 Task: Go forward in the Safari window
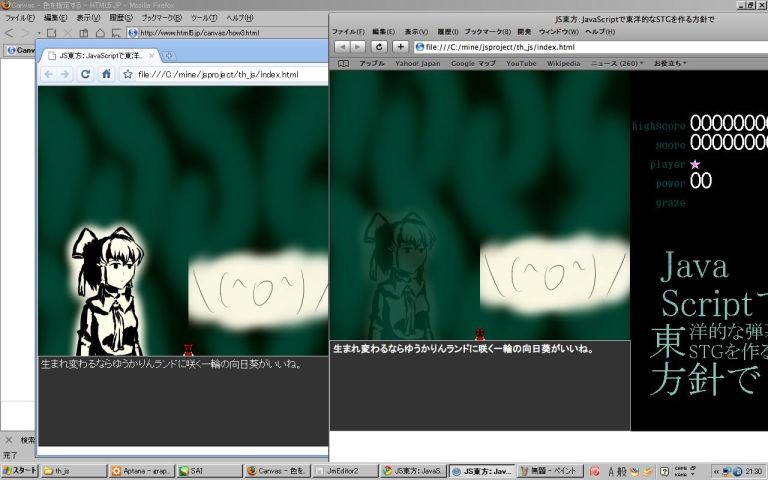[358, 47]
